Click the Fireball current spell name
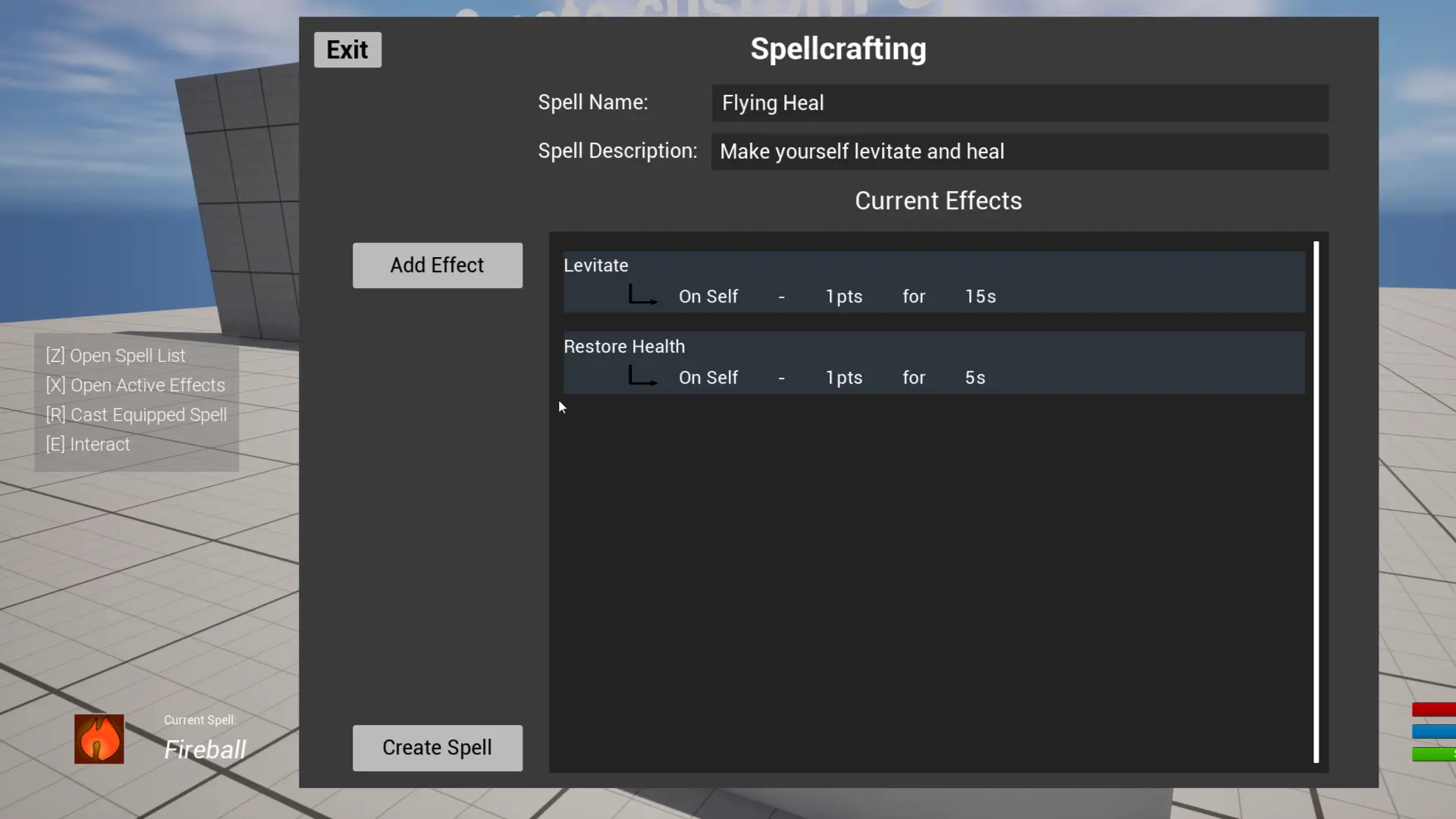The width and height of the screenshot is (1456, 819). (x=205, y=749)
